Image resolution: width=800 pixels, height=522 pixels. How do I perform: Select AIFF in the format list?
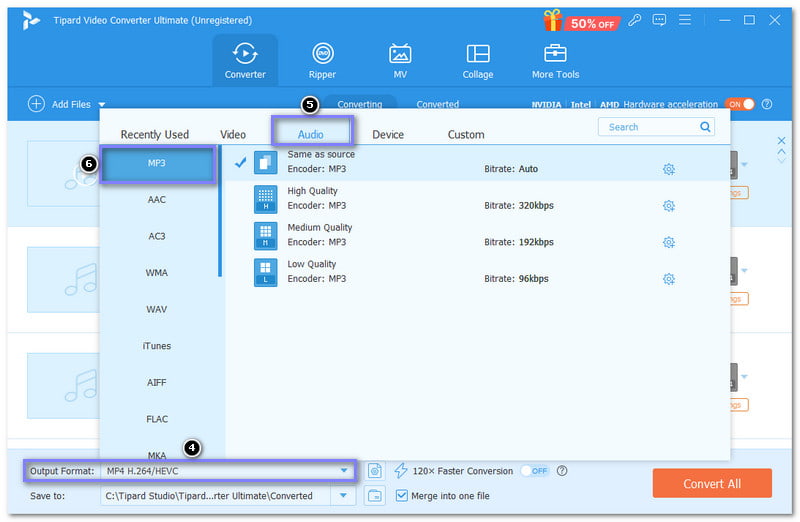(x=157, y=382)
